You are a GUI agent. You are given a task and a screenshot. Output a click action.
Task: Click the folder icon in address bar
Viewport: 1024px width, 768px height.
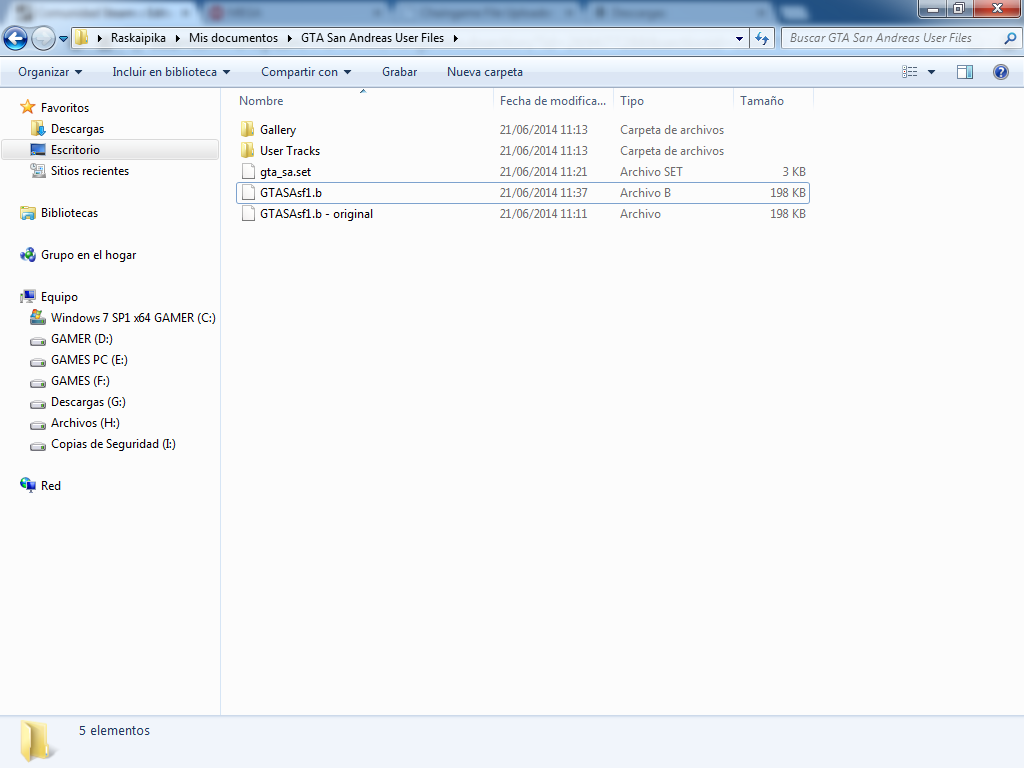tap(81, 38)
